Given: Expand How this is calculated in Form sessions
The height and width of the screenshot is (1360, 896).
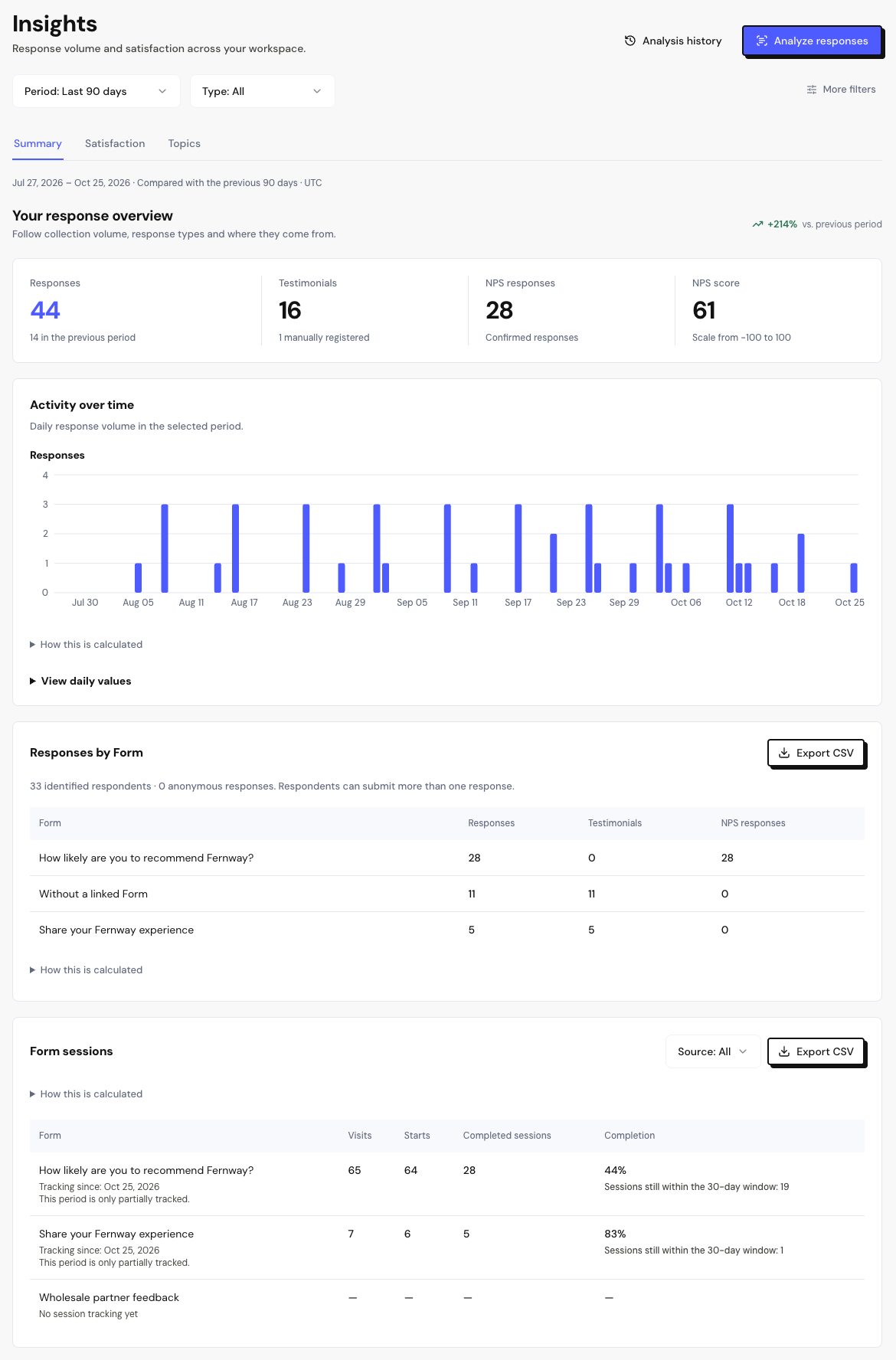Looking at the screenshot, I should point(87,1094).
